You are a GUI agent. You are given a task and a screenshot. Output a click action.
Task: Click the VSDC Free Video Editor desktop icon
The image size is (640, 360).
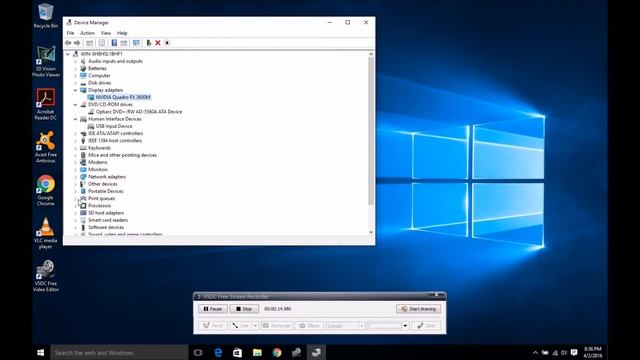[46, 276]
